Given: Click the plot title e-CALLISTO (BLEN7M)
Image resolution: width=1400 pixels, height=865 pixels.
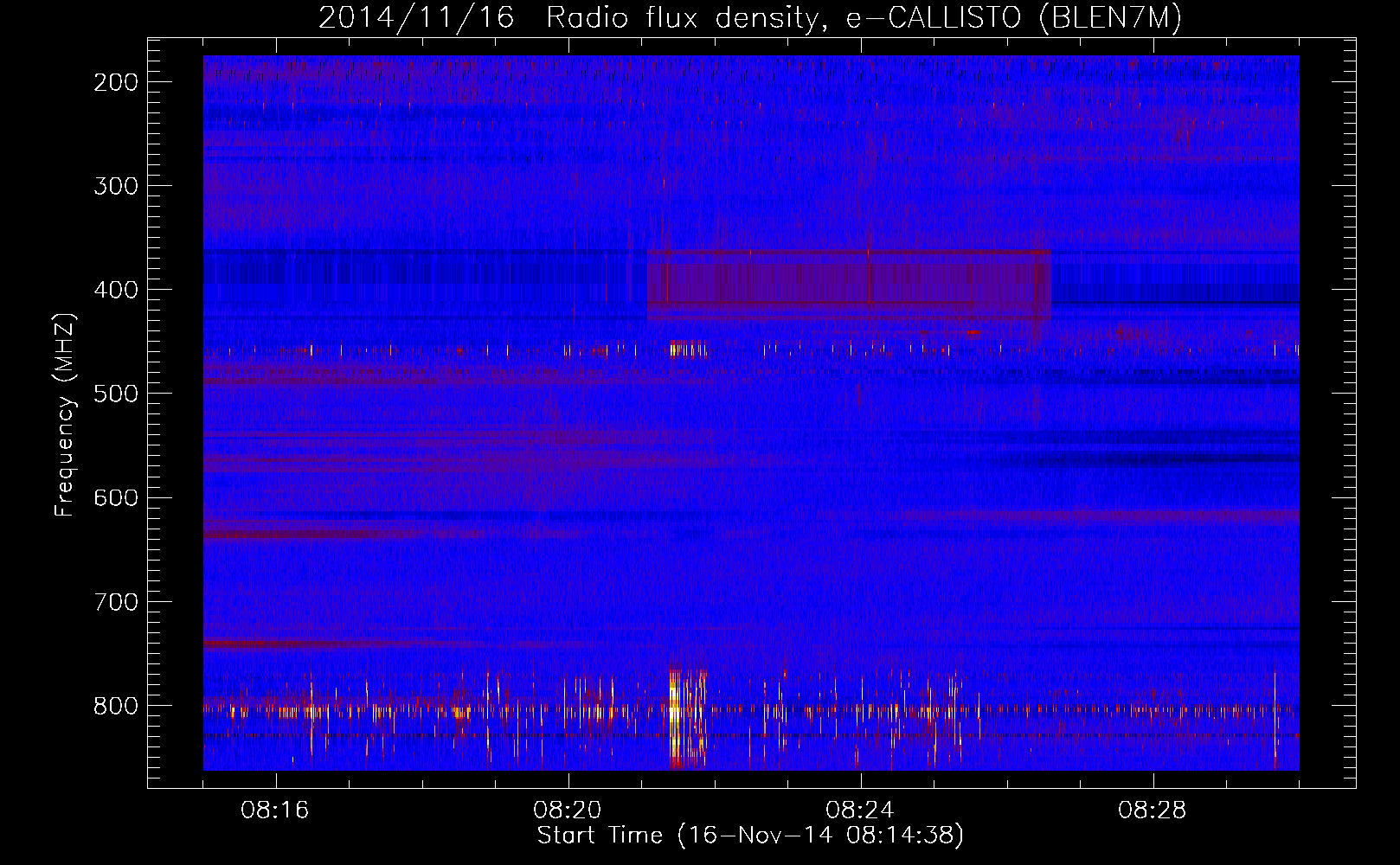Looking at the screenshot, I should [1014, 18].
